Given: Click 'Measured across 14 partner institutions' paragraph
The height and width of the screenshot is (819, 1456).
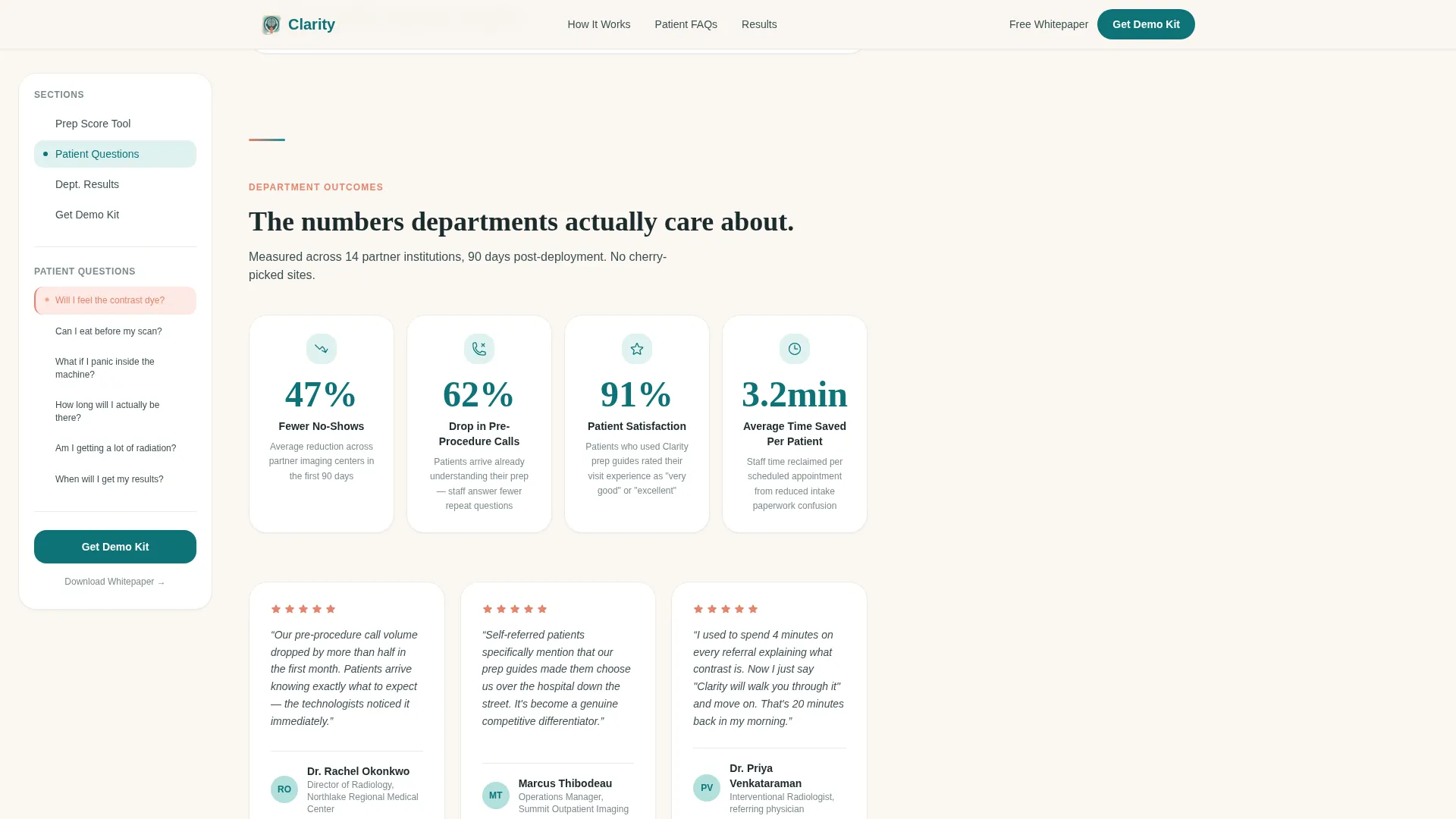Looking at the screenshot, I should (x=458, y=266).
